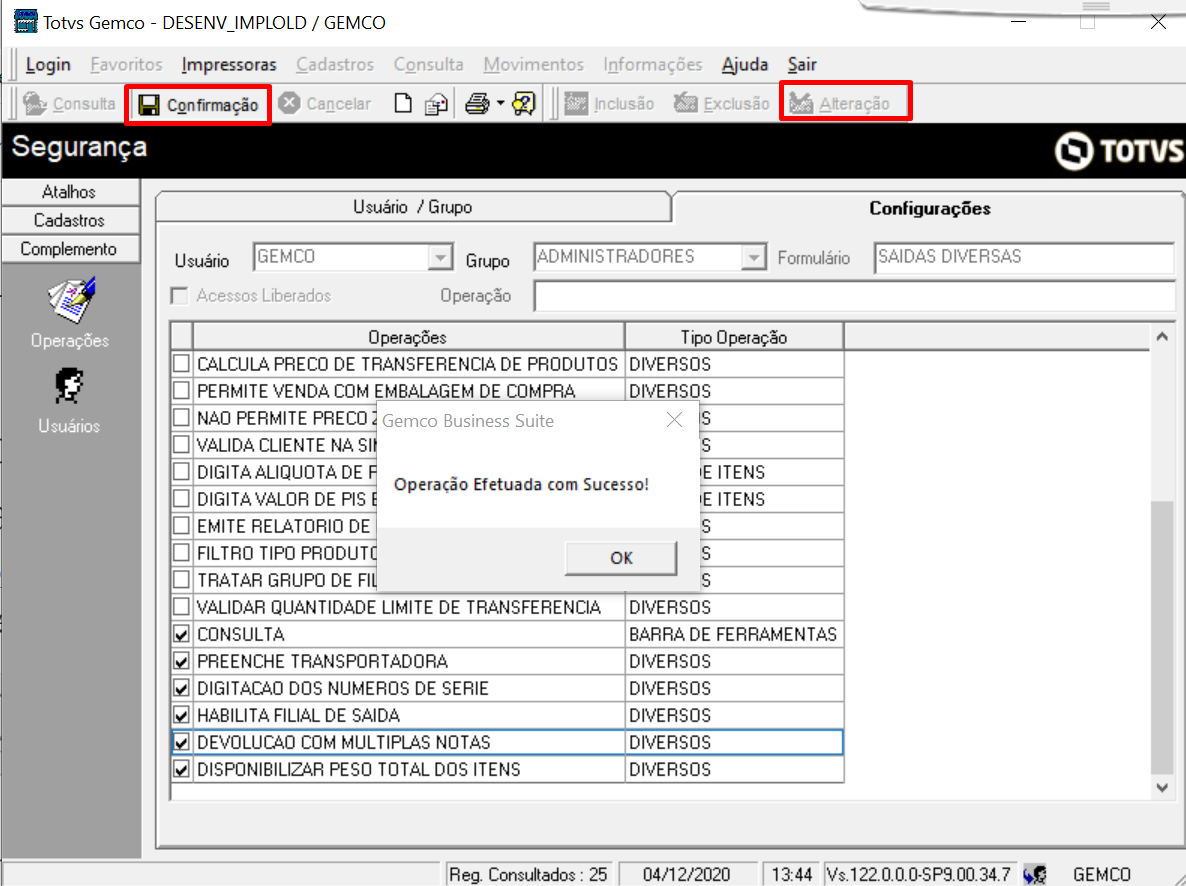Image resolution: width=1186 pixels, height=886 pixels.
Task: Click the 04/12/2020 date in status bar
Action: click(686, 875)
